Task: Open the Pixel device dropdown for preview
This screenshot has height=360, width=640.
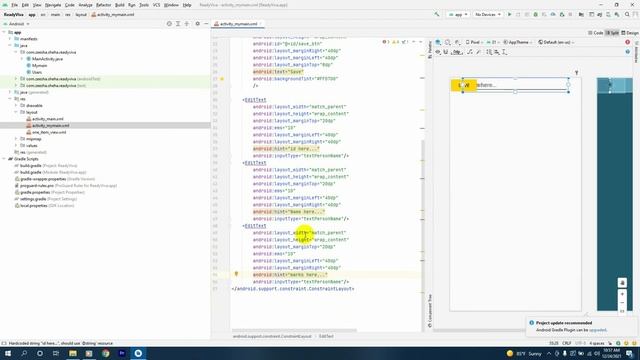Action: click(473, 42)
